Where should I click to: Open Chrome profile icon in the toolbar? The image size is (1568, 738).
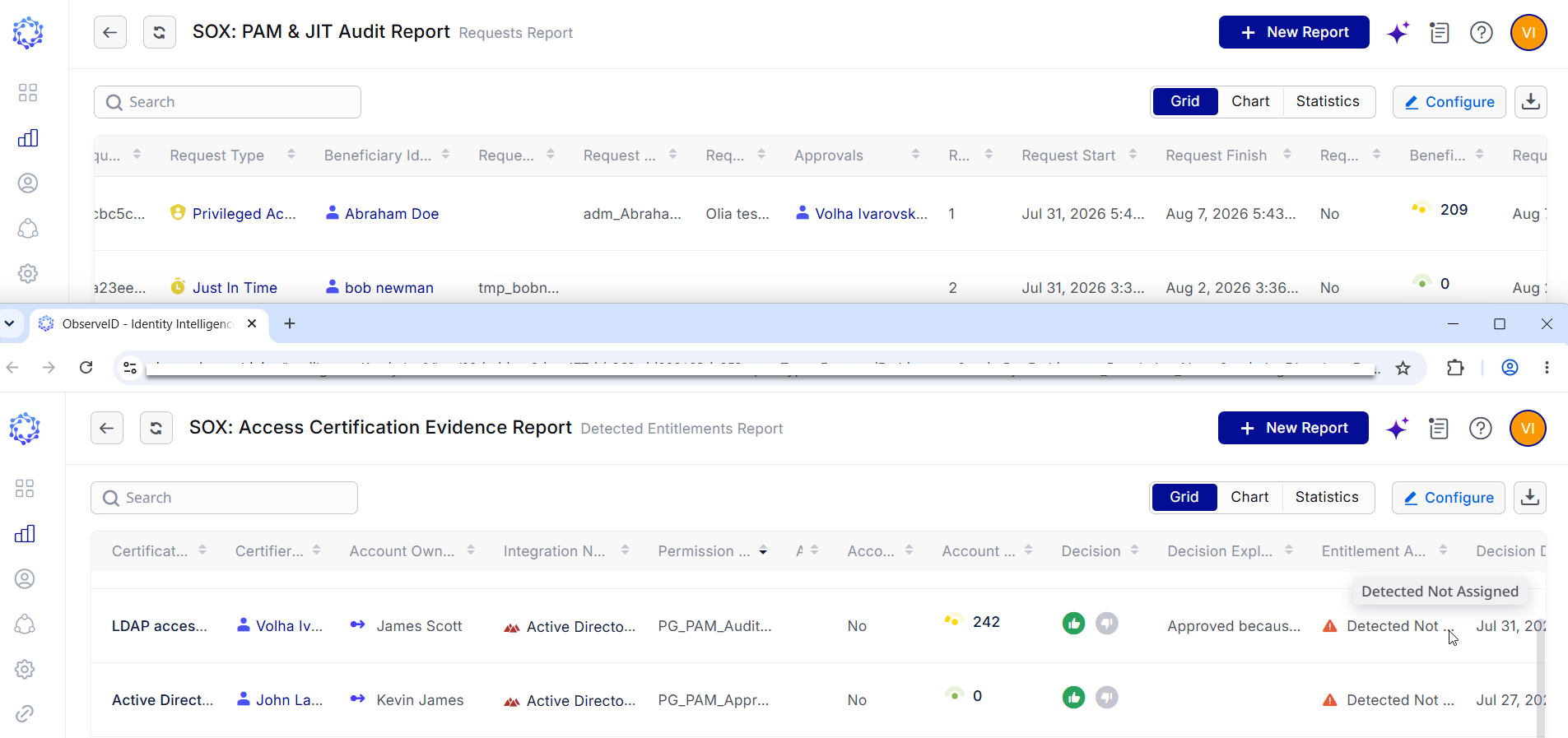(x=1510, y=368)
